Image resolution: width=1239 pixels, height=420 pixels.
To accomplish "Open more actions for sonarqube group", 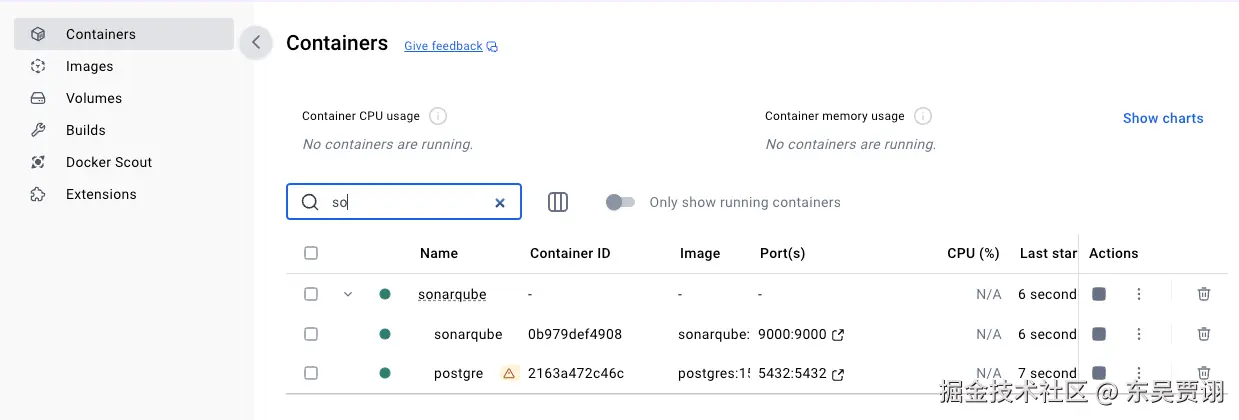I will 1139,294.
